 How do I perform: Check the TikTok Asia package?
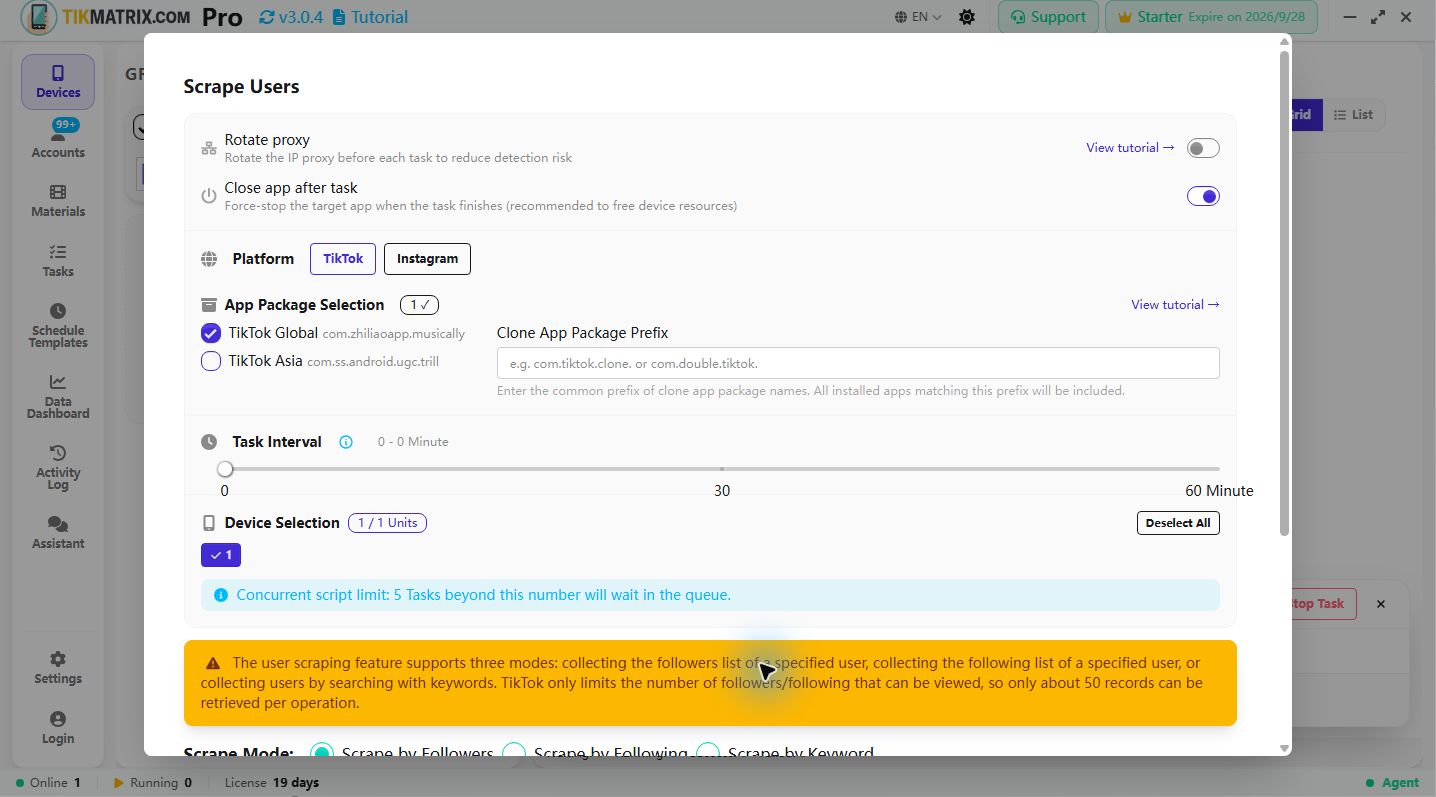pos(211,361)
